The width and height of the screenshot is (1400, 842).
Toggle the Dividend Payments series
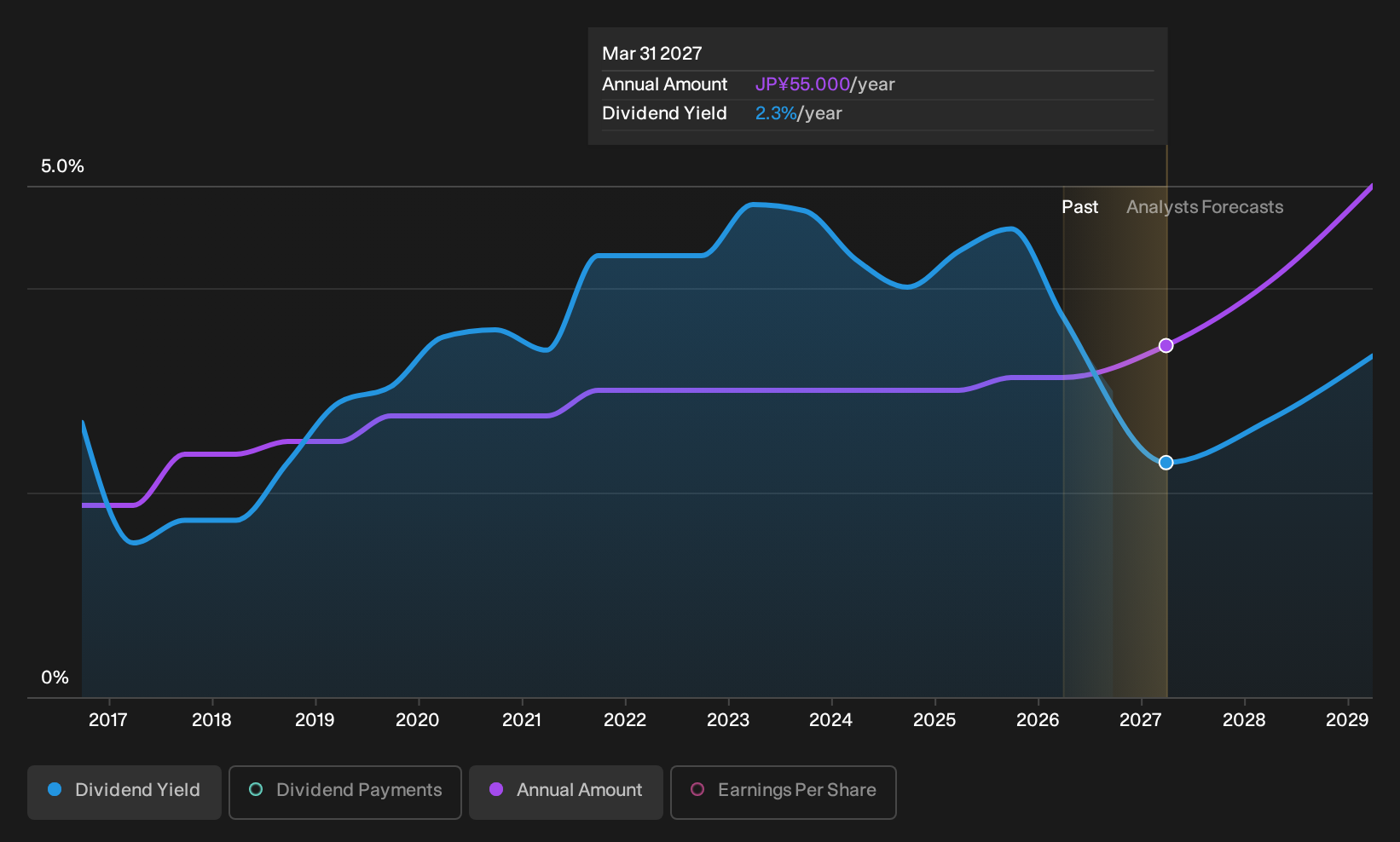point(345,792)
